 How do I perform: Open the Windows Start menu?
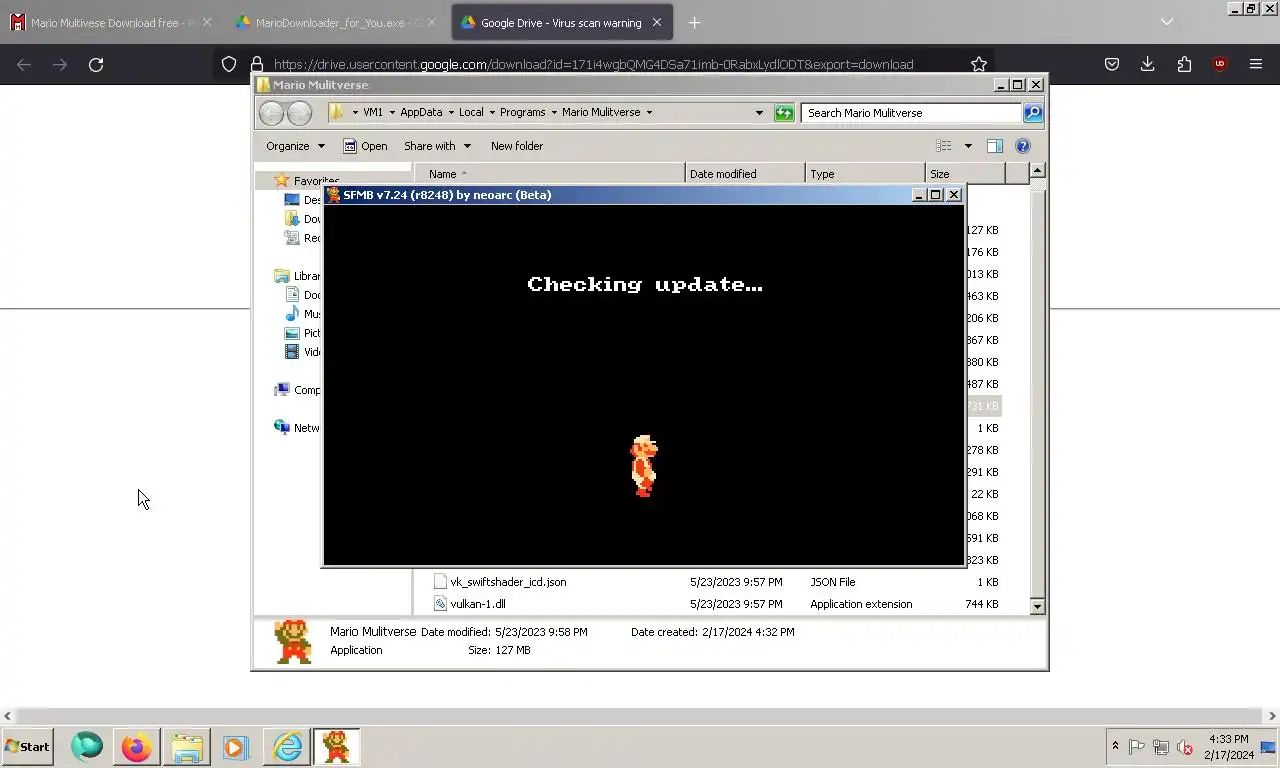(x=27, y=747)
